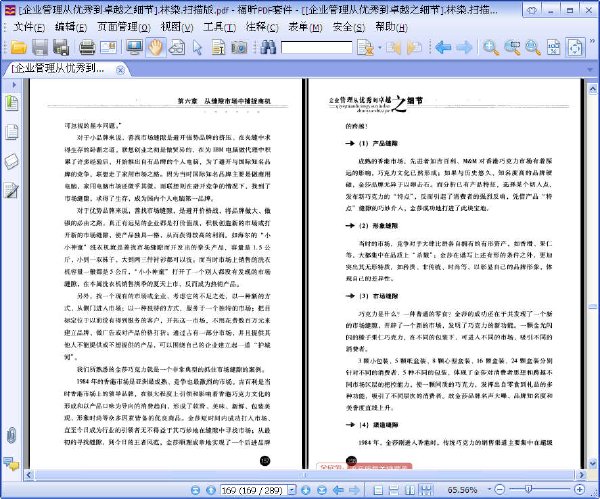Screen dimensions: 600x499
Task: Open the 编辑(E) menu
Action: click(71, 27)
